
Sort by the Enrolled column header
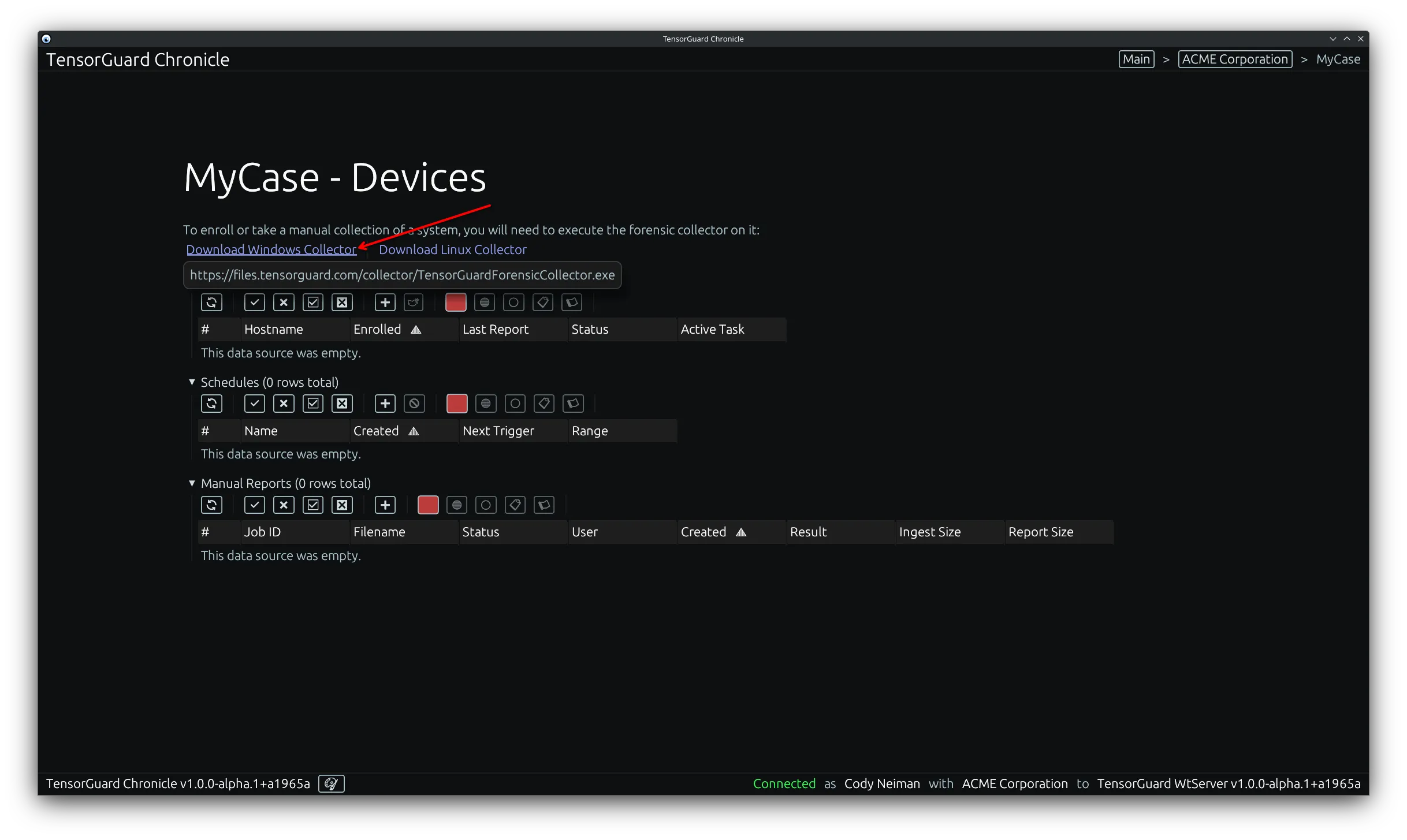tap(377, 329)
